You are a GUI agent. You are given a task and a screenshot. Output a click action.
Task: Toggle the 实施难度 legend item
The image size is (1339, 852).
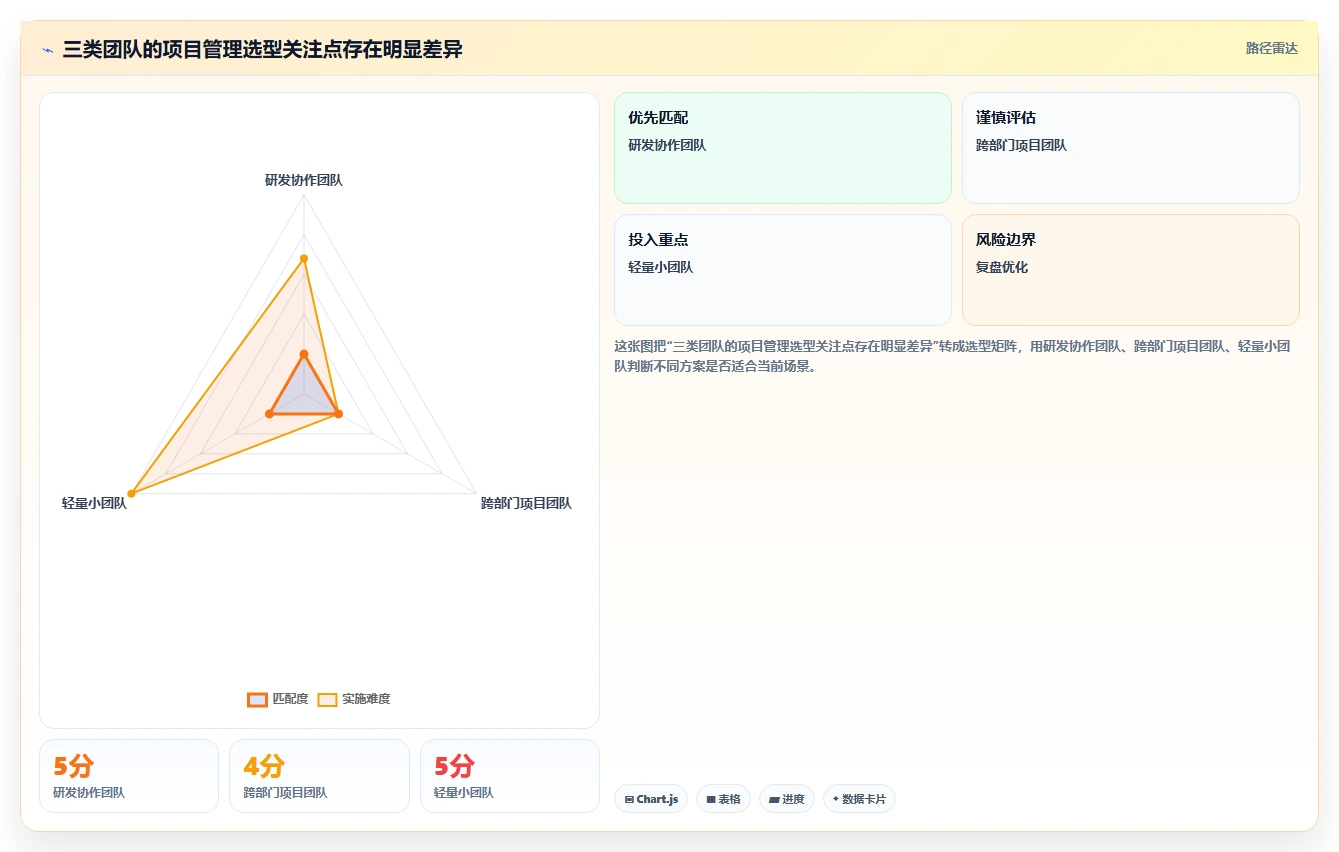pos(354,699)
